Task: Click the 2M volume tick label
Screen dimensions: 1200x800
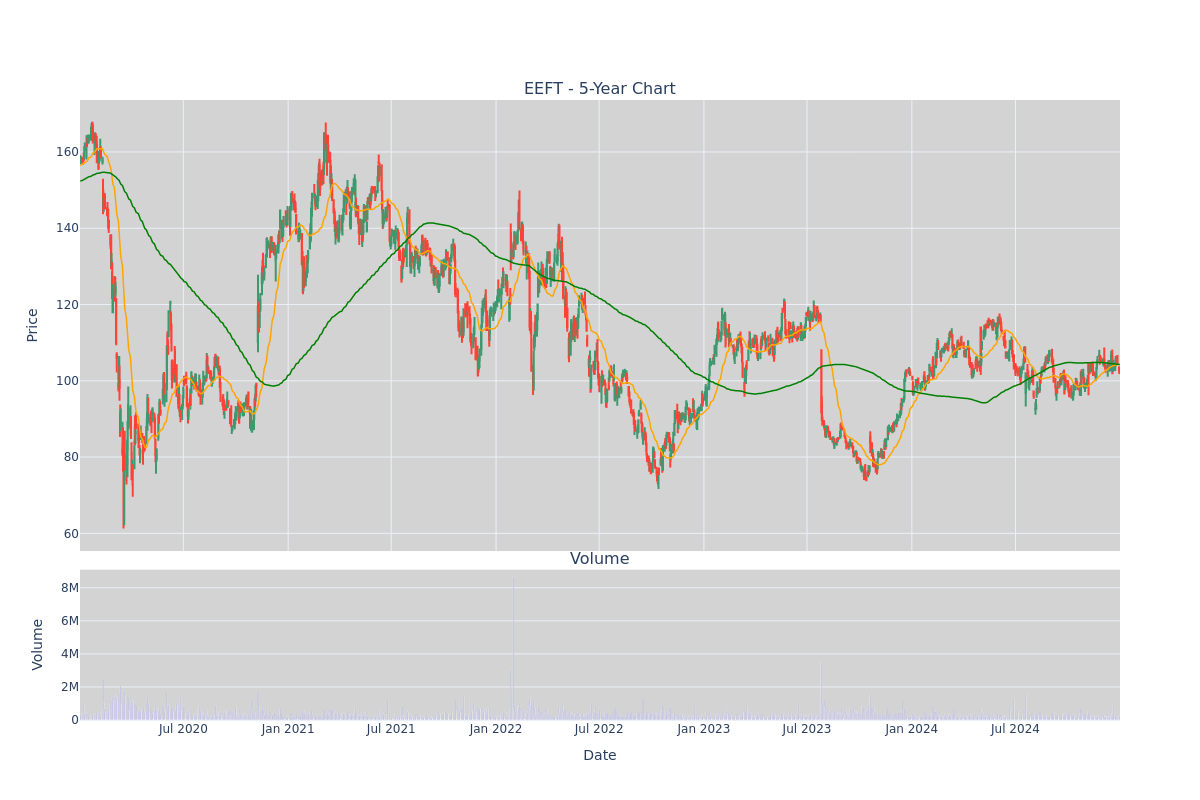Action: point(69,687)
